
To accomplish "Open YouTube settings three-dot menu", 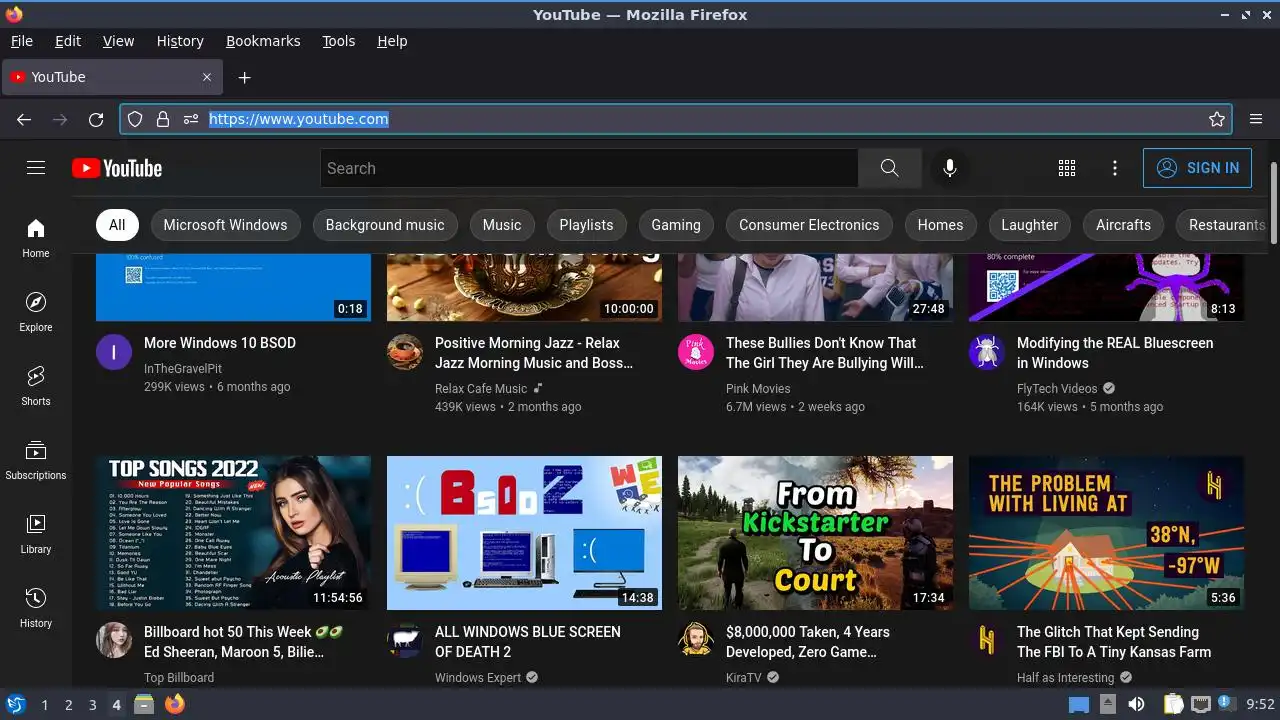I will pos(1115,168).
